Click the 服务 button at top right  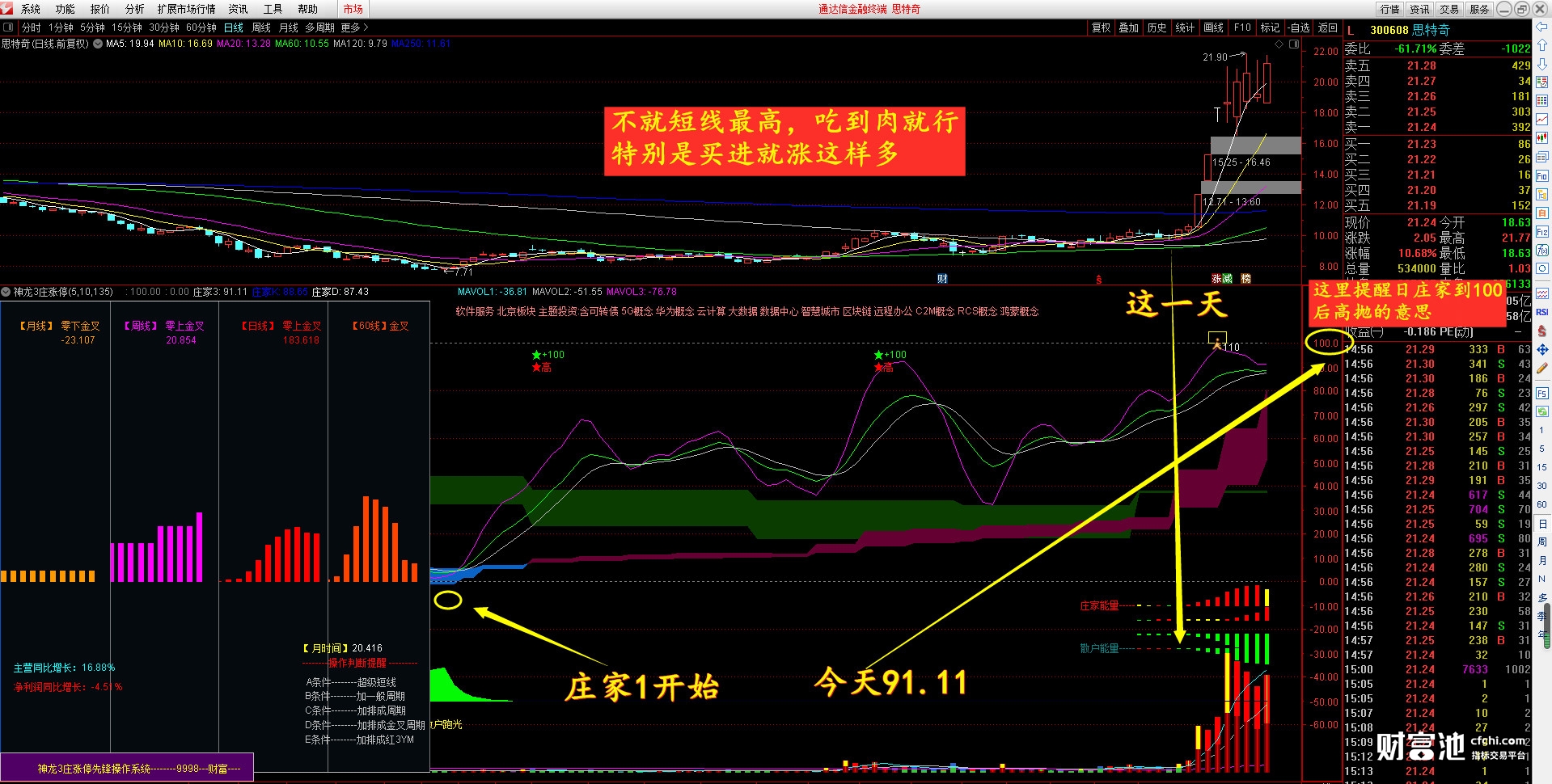[x=1479, y=9]
